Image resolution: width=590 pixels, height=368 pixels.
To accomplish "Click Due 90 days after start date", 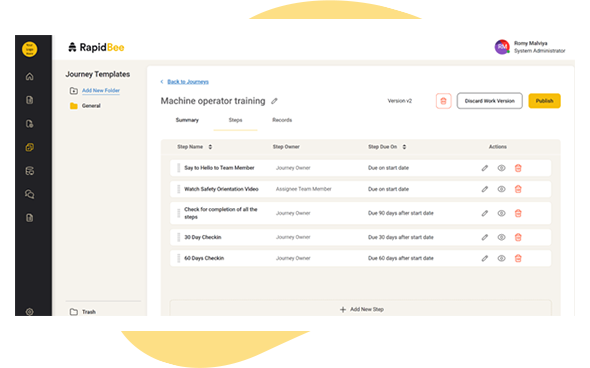I will point(400,213).
